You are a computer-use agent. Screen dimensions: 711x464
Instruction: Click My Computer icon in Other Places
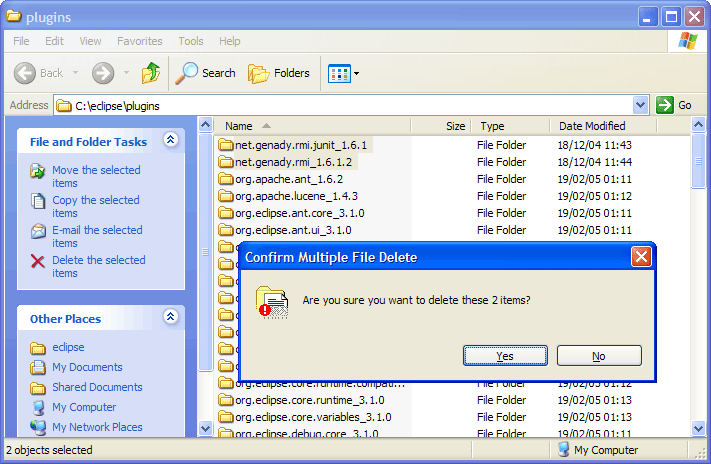point(38,407)
